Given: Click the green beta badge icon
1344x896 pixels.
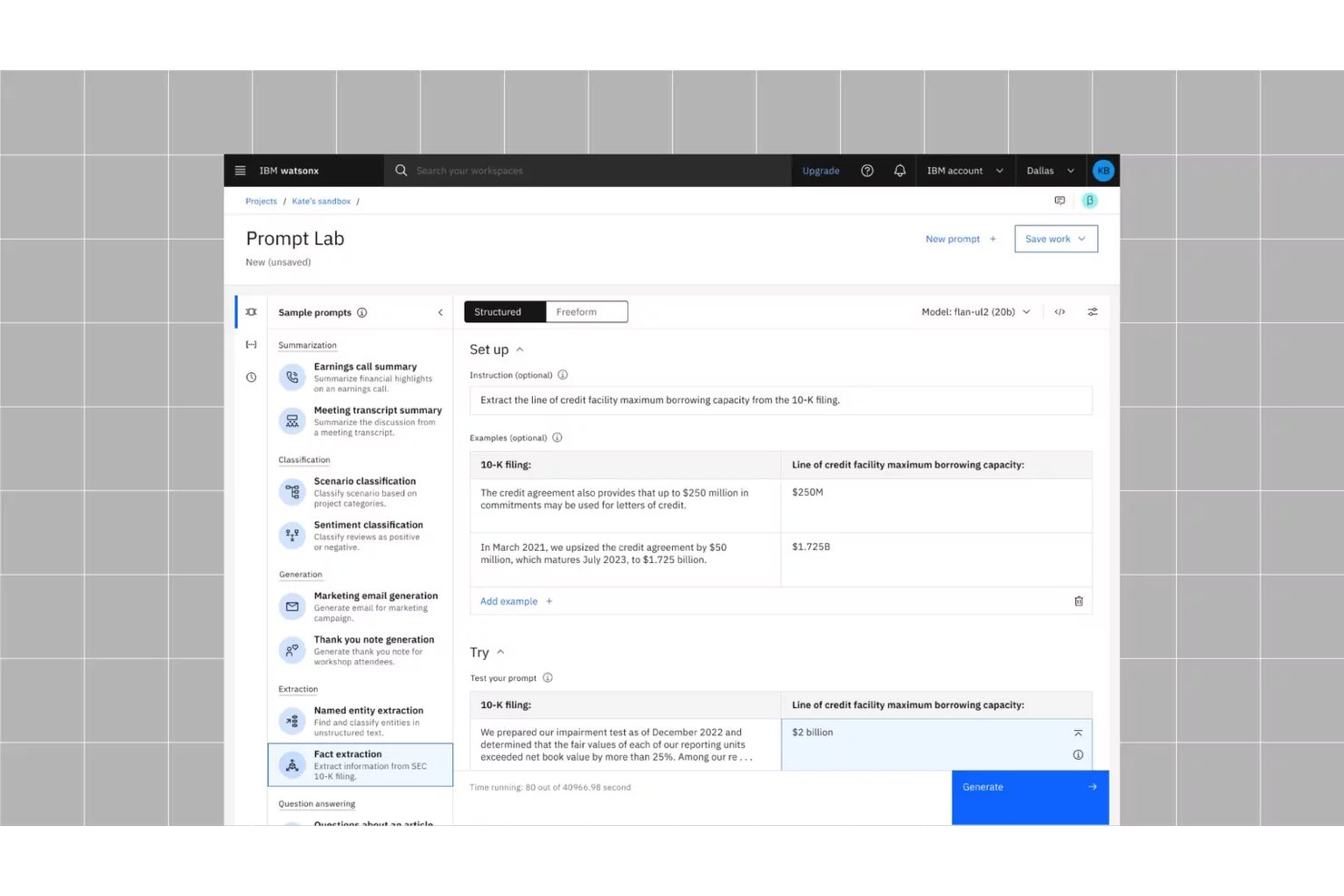Looking at the screenshot, I should 1090,201.
